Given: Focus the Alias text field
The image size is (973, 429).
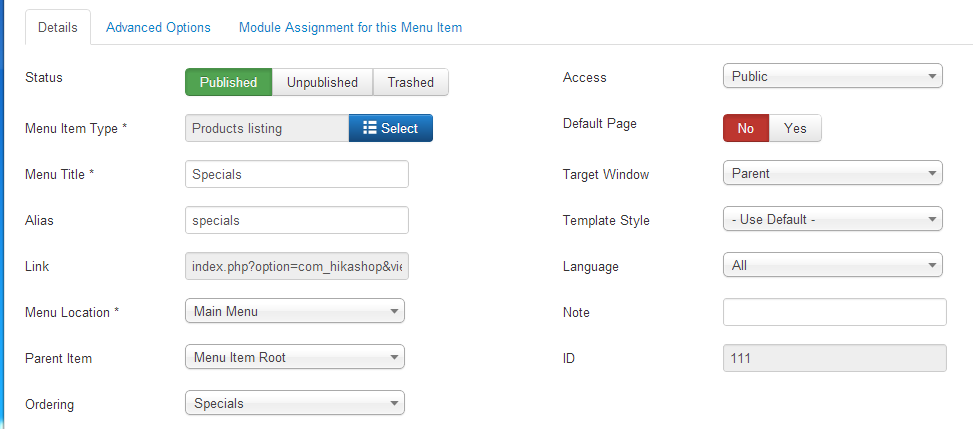Looking at the screenshot, I should (297, 220).
